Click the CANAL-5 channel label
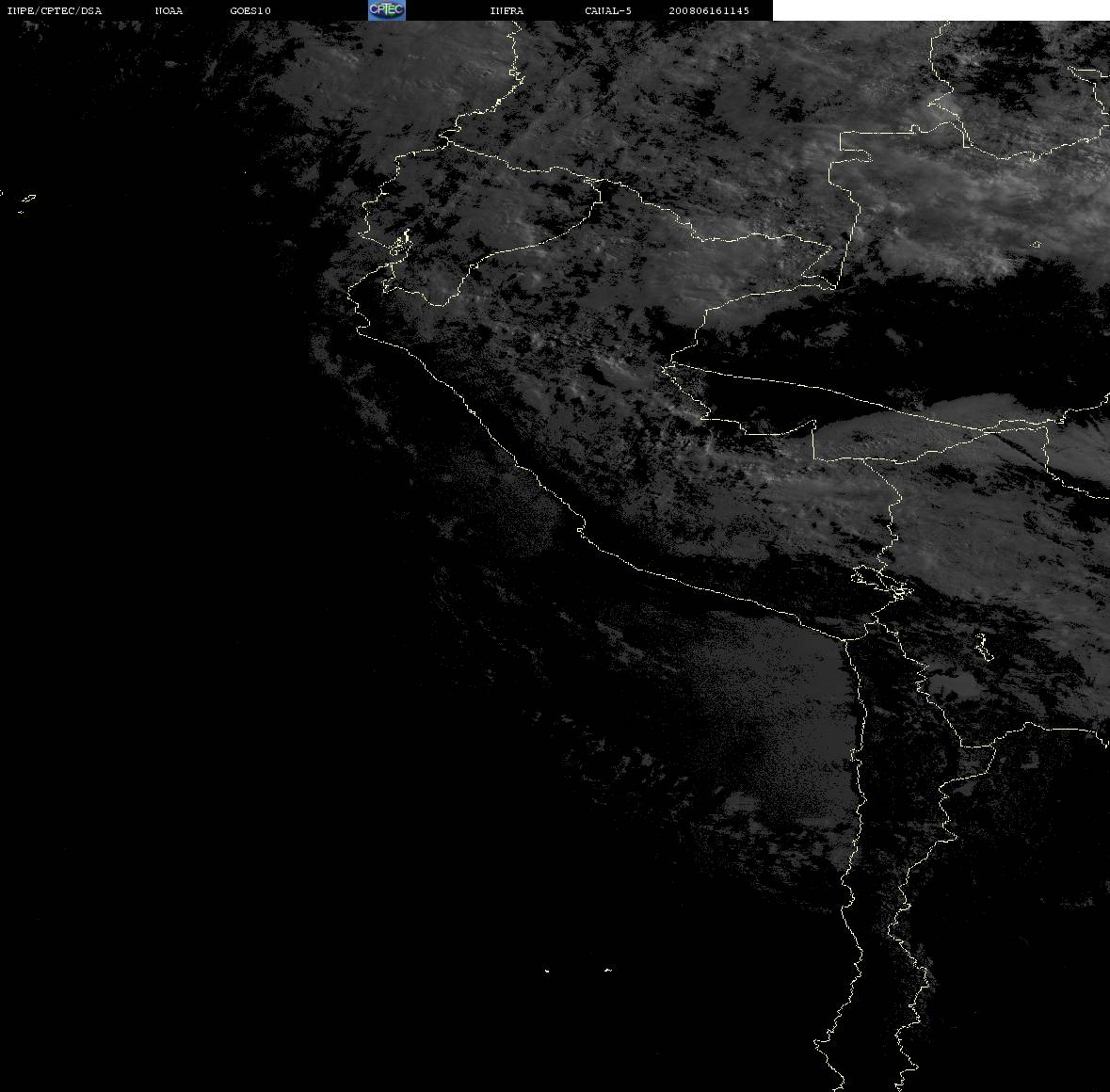 [608, 10]
